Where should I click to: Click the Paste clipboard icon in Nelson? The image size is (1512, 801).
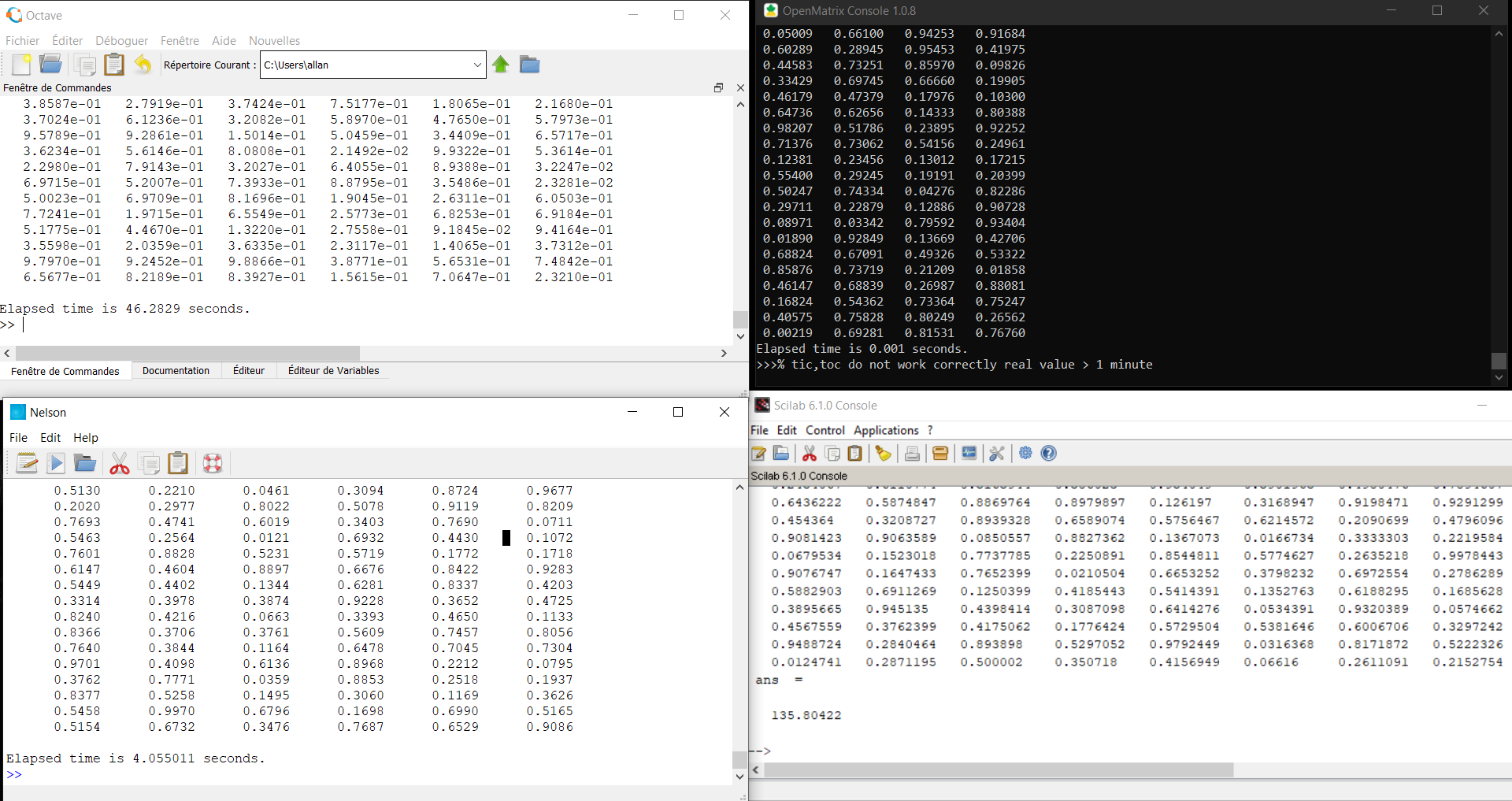click(178, 463)
